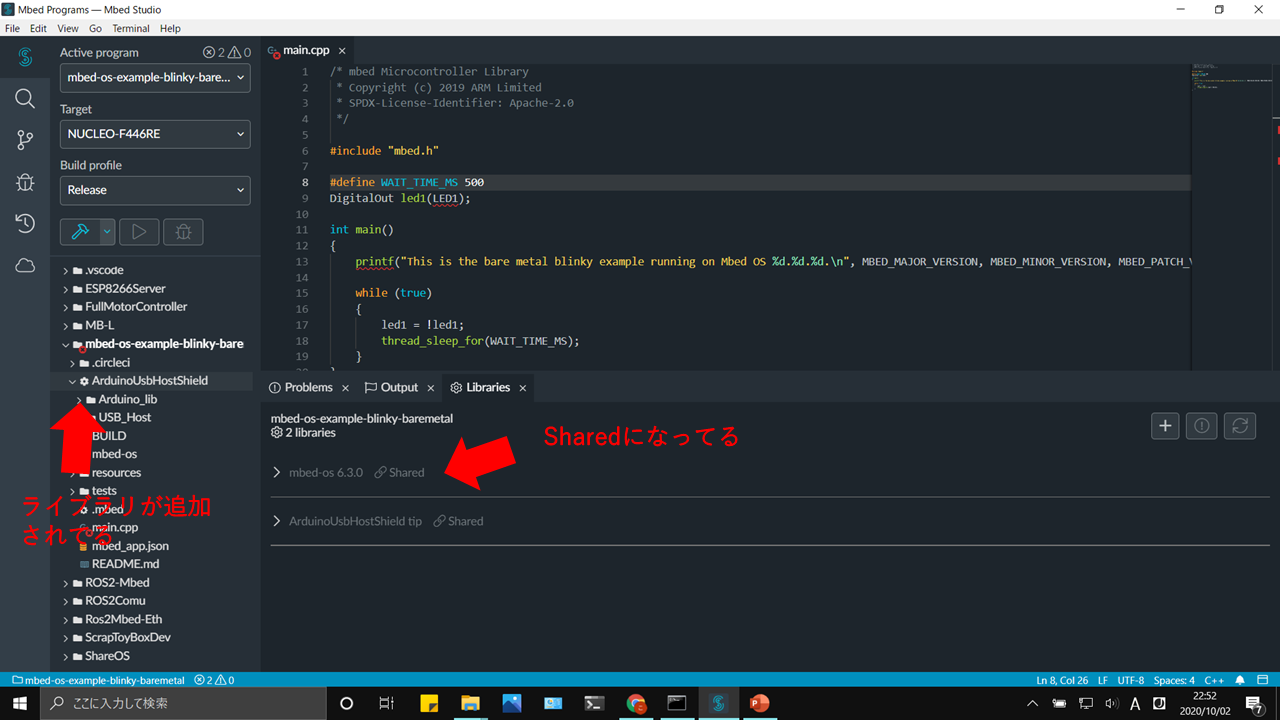Open the Debug panel from the sidebar
The height and width of the screenshot is (720, 1280).
[25, 182]
